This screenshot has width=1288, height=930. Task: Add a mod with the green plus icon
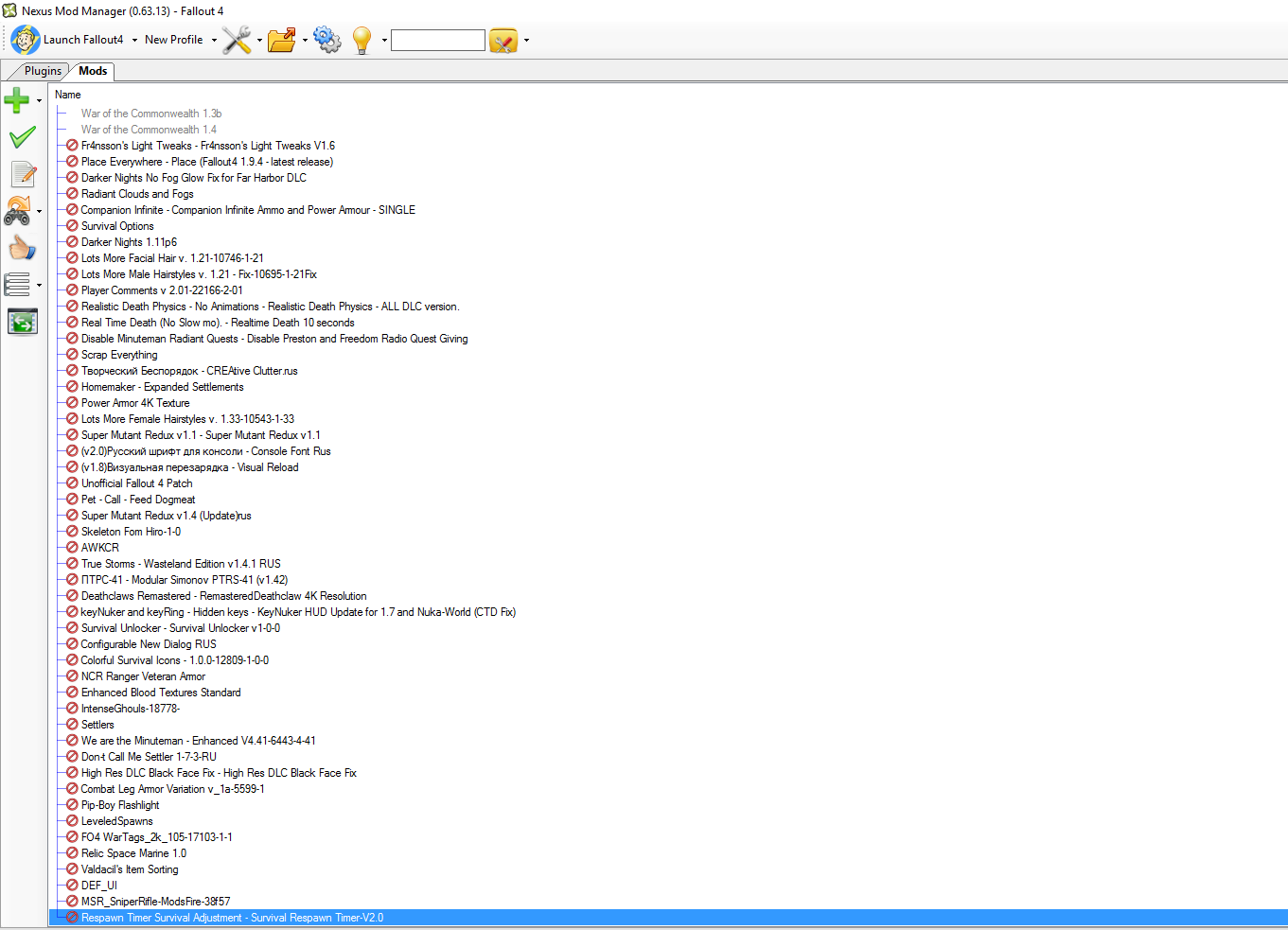[17, 99]
